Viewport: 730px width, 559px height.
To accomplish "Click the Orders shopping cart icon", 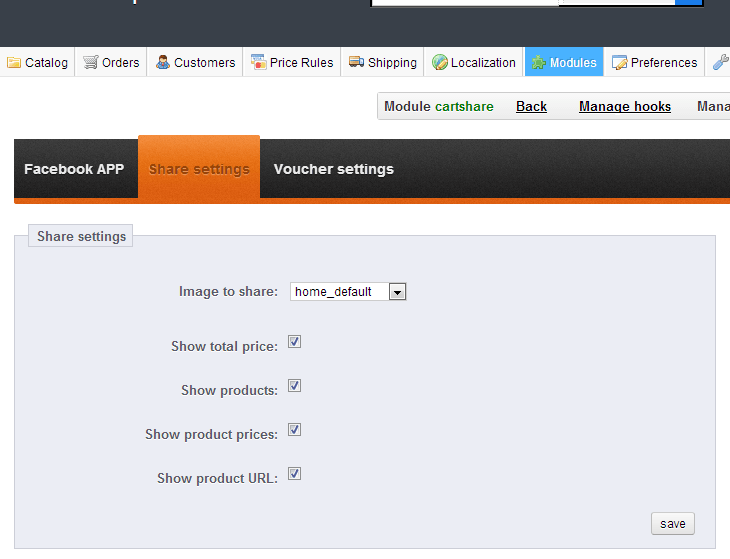I will coord(91,62).
